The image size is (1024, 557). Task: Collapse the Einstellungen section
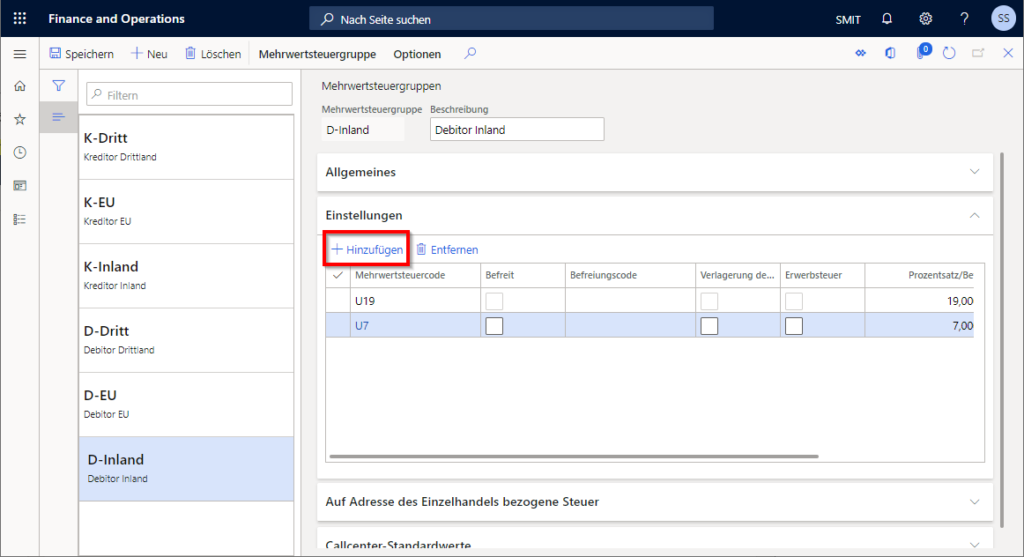(x=655, y=215)
